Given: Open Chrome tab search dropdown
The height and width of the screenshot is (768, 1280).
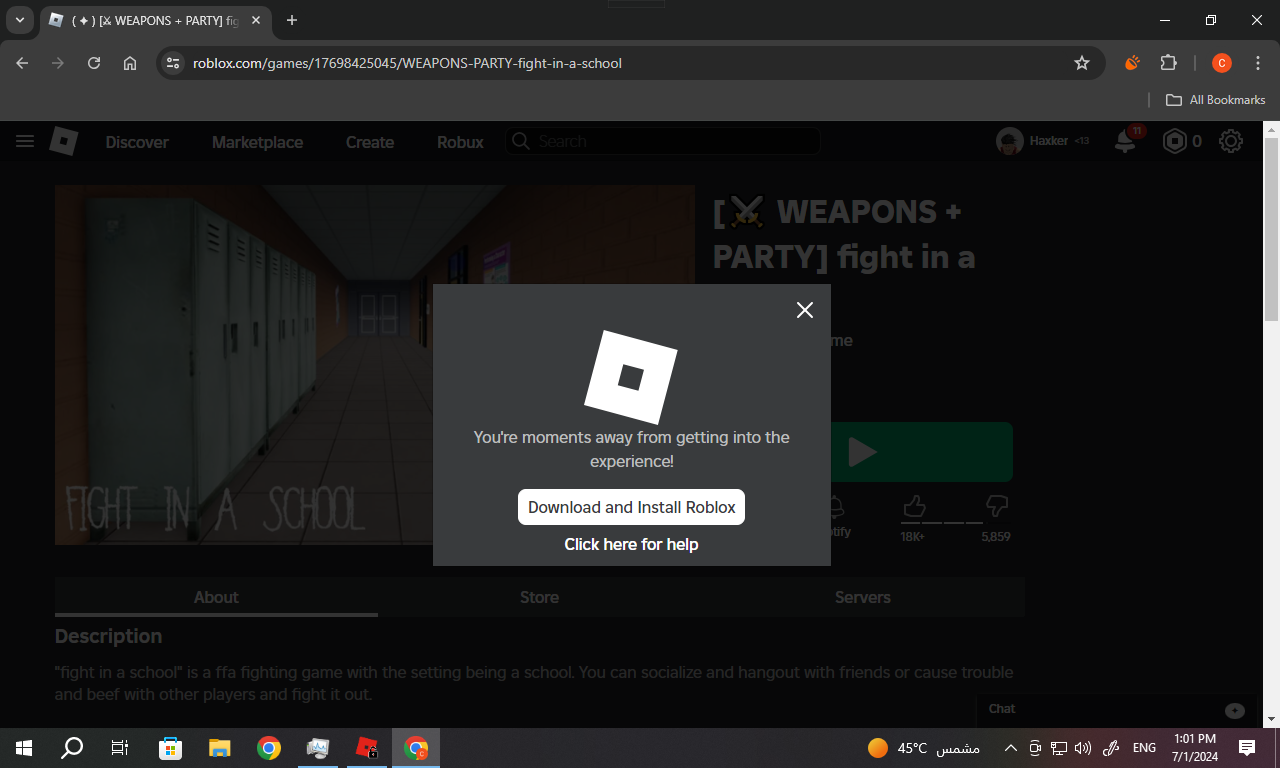Looking at the screenshot, I should click(x=19, y=20).
